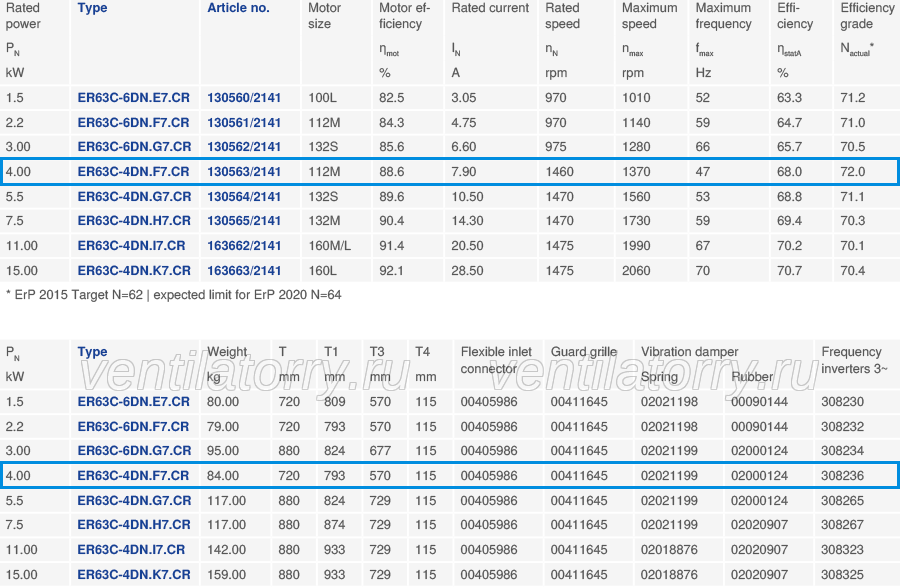The height and width of the screenshot is (588, 900).
Task: Click the Flexible inlet connector header
Action: 496,360
